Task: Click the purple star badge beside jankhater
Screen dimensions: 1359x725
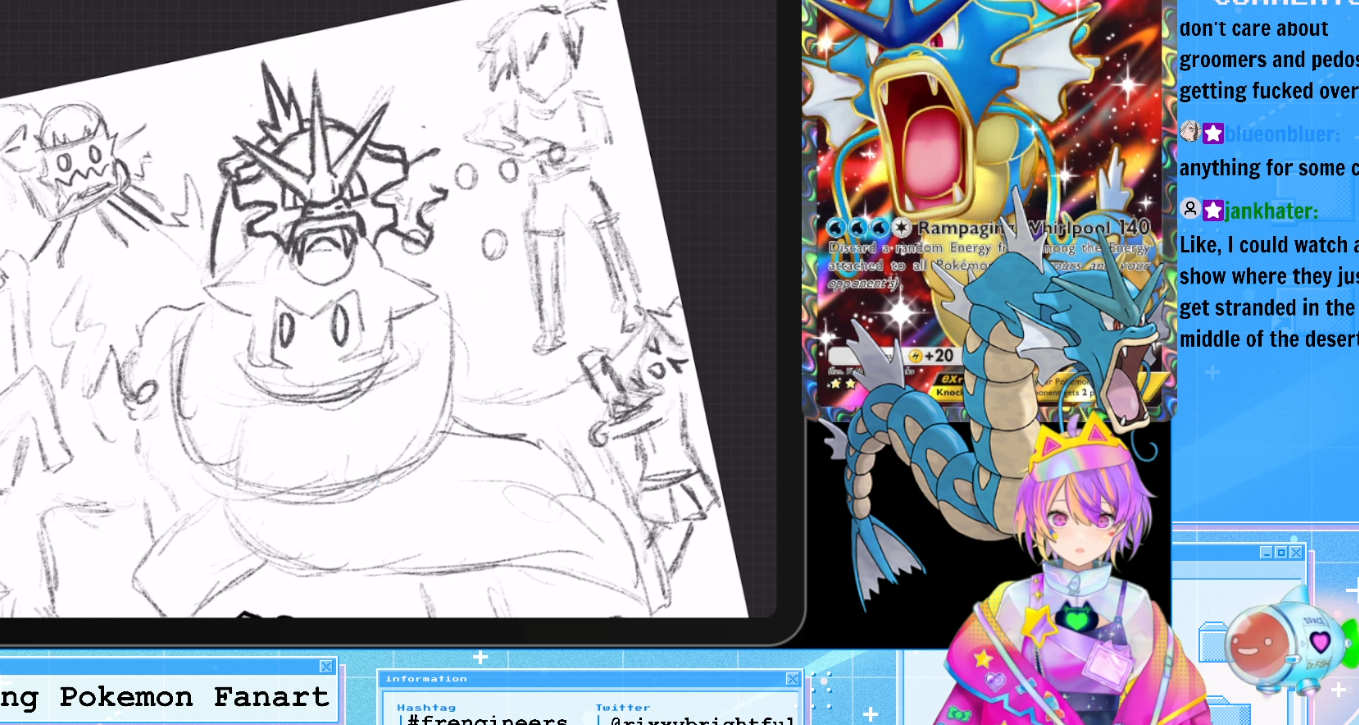Action: 1213,210
